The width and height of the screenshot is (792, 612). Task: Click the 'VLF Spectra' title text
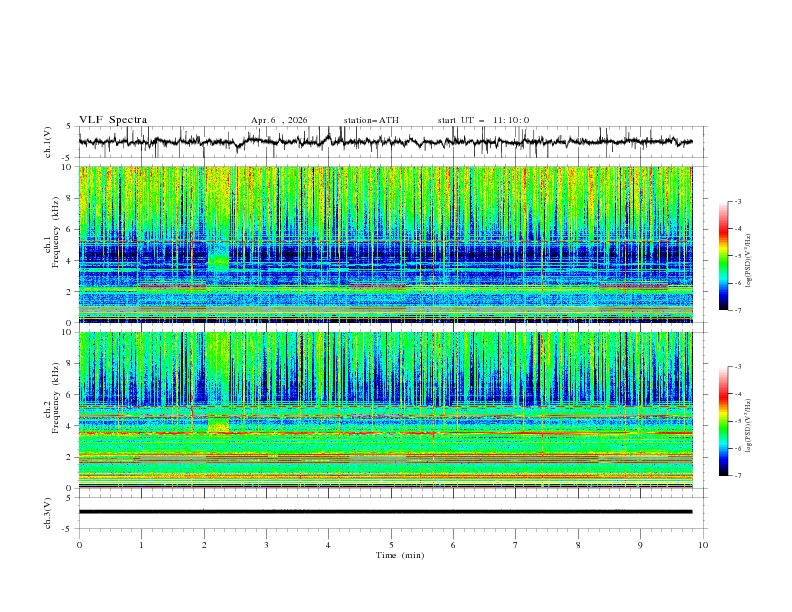(x=113, y=120)
